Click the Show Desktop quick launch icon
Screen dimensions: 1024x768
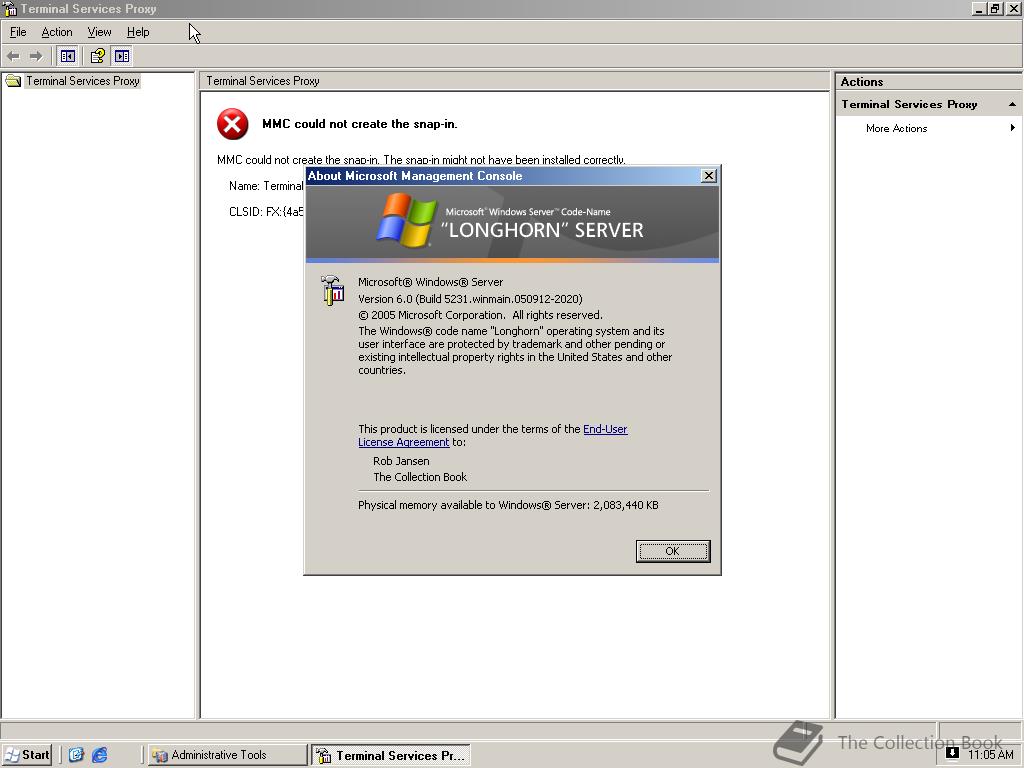(x=76, y=755)
